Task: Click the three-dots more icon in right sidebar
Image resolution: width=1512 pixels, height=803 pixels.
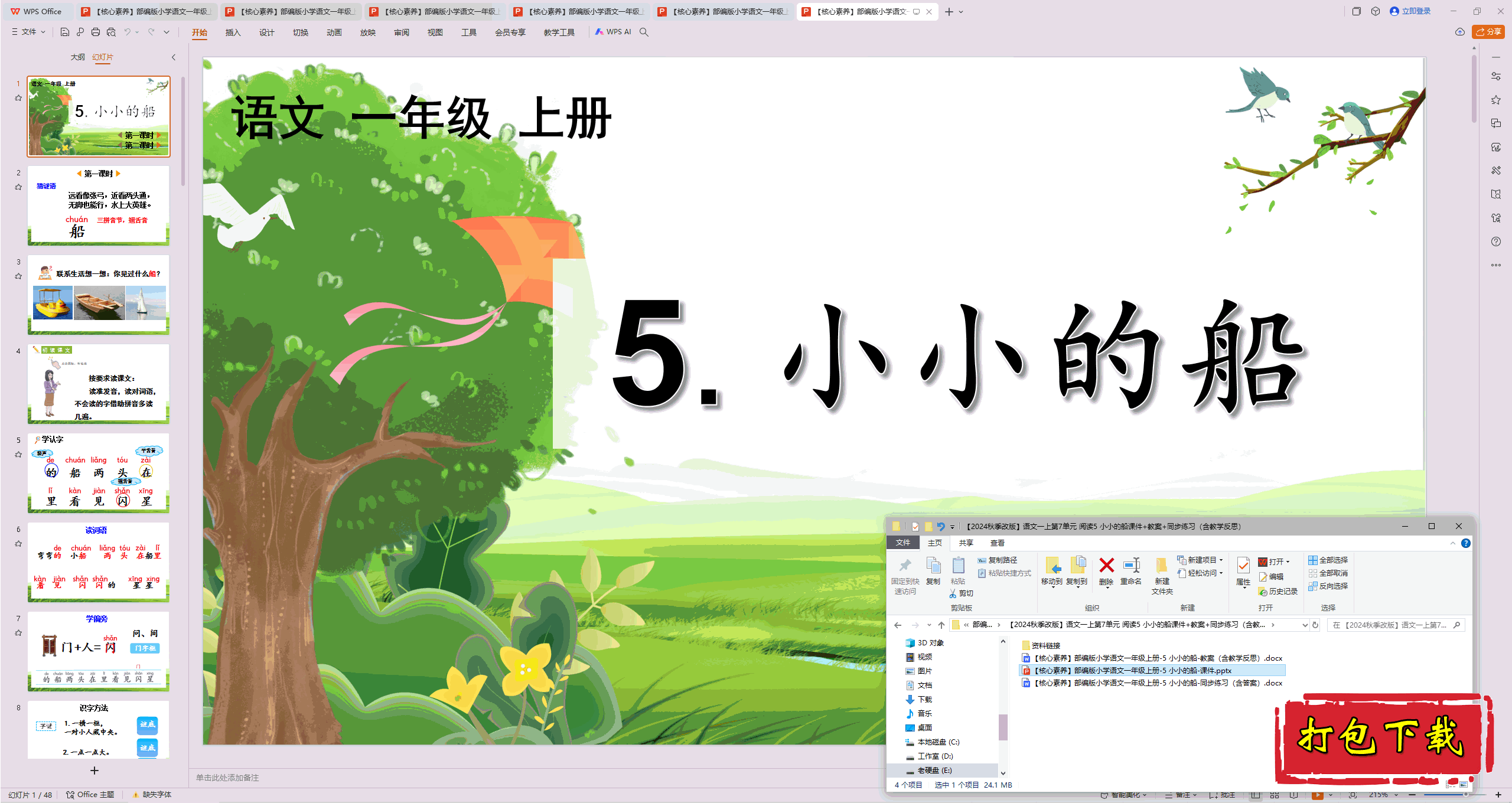Action: pyautogui.click(x=1496, y=265)
